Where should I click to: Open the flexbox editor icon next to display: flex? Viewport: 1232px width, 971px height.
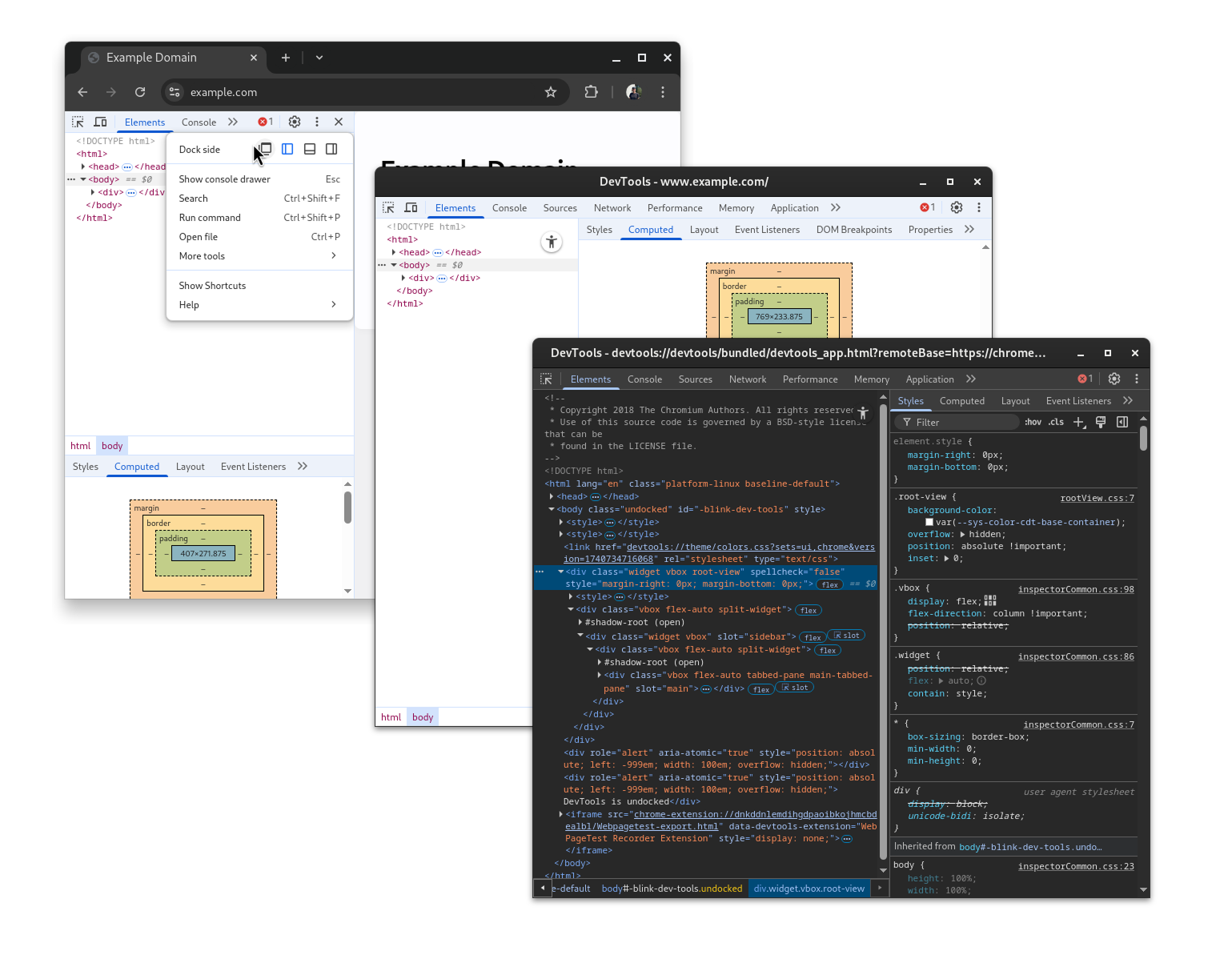[990, 600]
